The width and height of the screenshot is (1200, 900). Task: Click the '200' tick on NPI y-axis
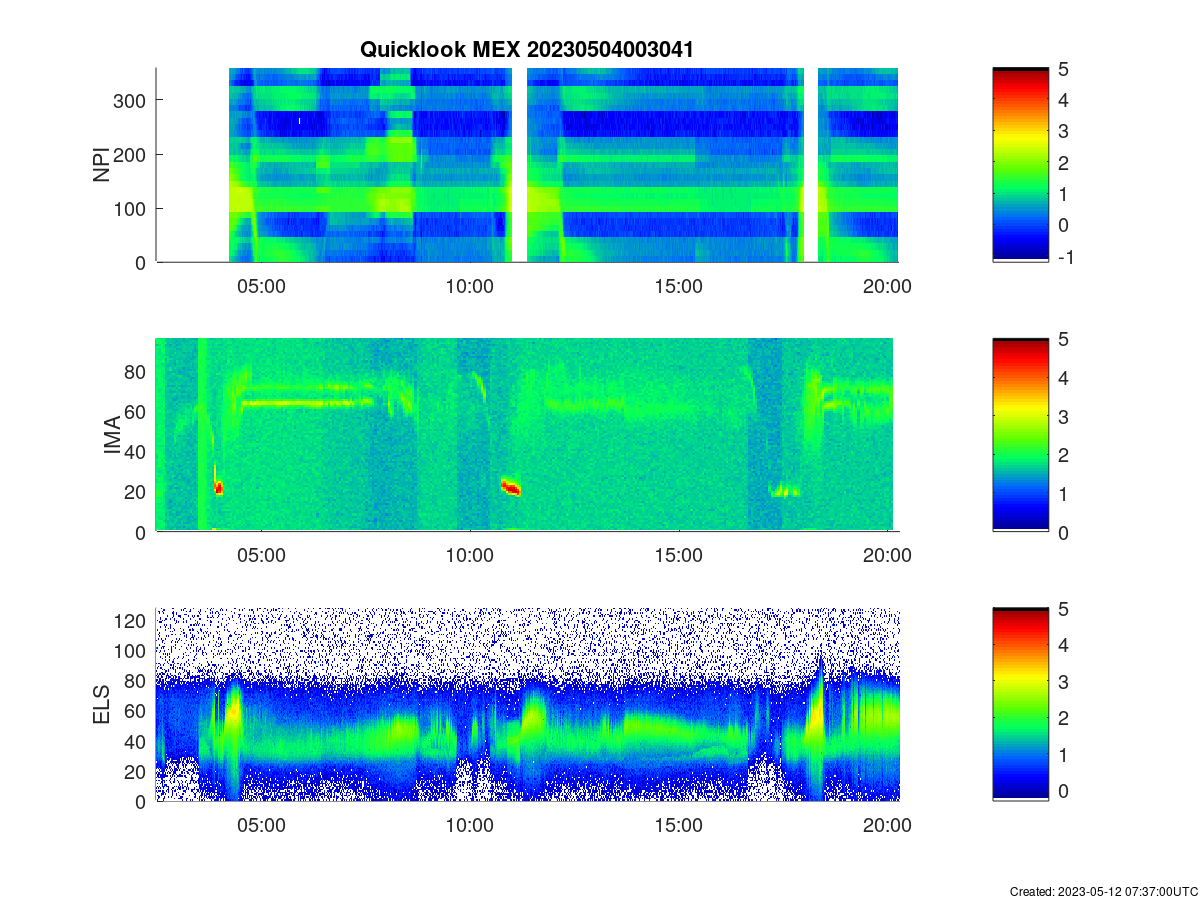[x=131, y=154]
